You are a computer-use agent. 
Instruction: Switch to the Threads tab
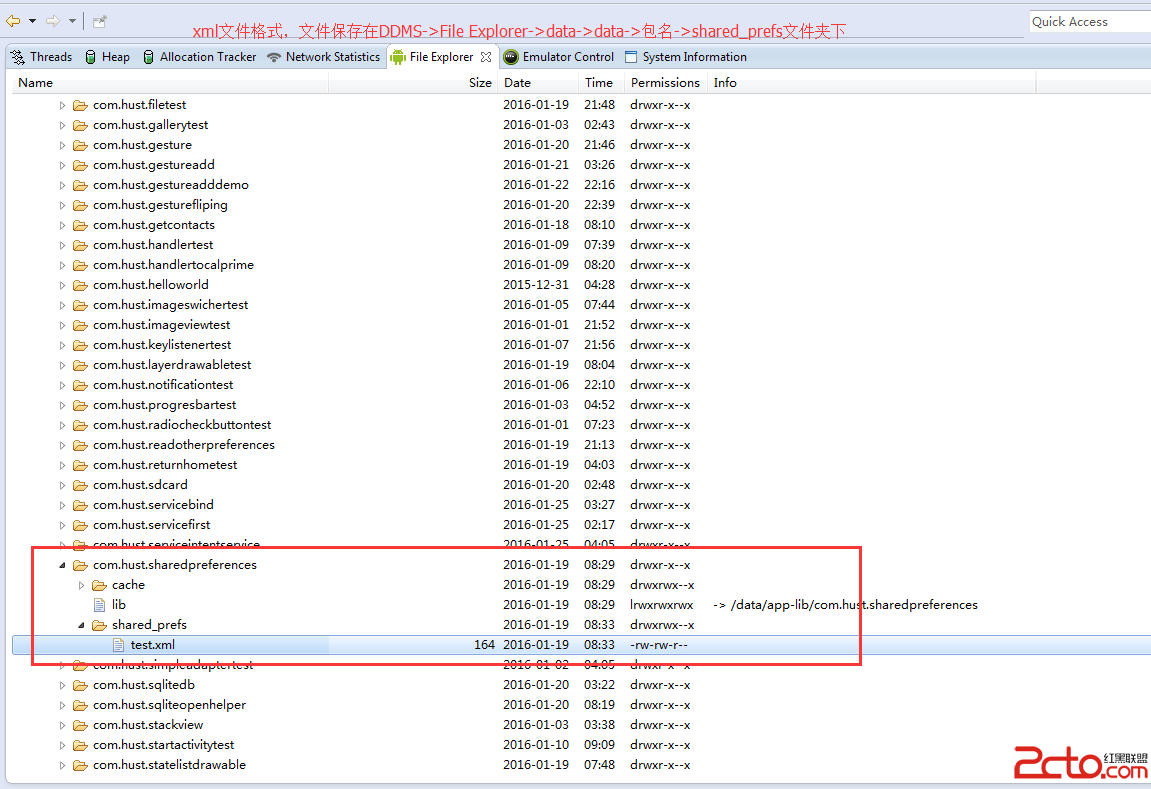42,57
